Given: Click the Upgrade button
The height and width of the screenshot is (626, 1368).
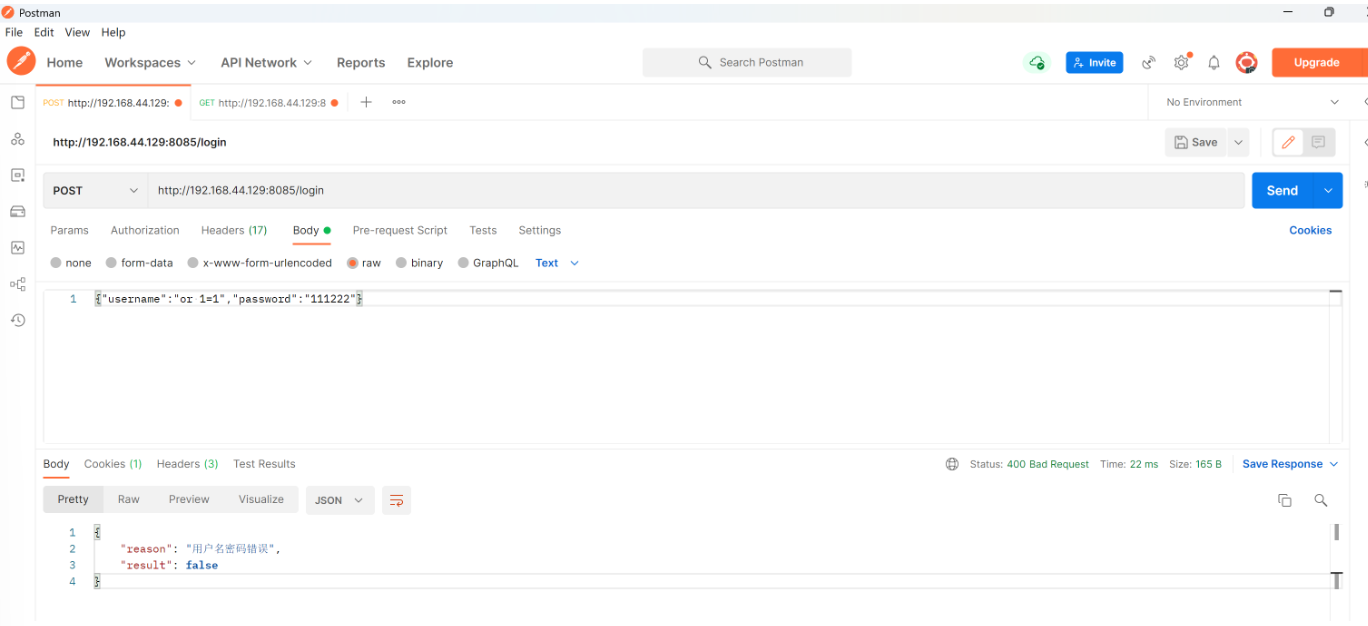Looking at the screenshot, I should click(x=1318, y=62).
